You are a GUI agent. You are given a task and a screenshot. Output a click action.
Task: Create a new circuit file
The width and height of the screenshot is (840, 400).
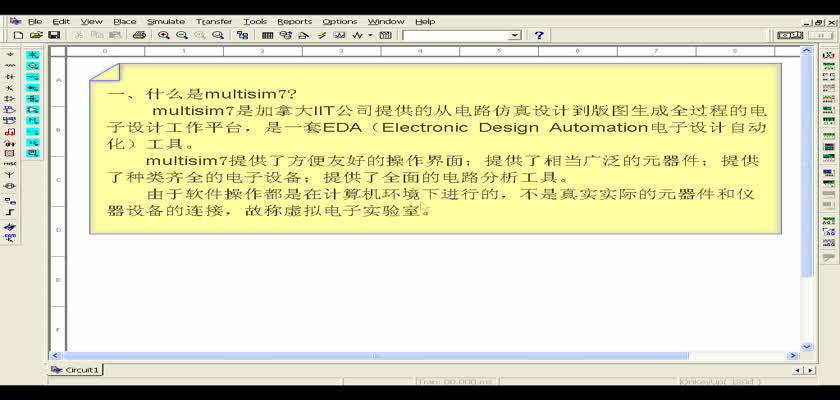(18, 35)
